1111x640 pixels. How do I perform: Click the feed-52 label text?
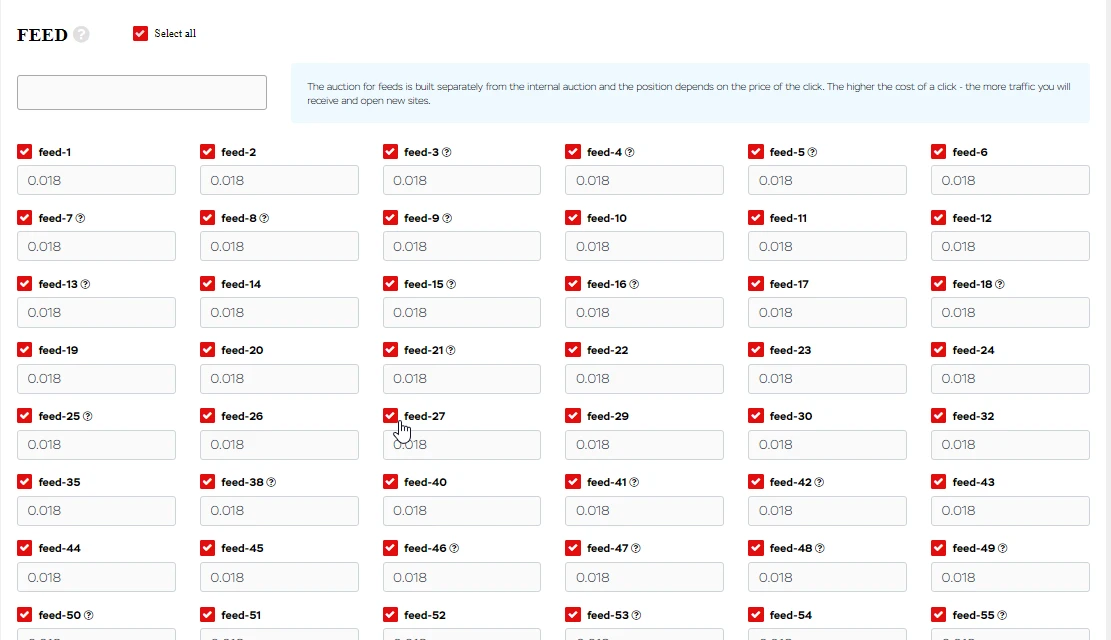pyautogui.click(x=424, y=614)
